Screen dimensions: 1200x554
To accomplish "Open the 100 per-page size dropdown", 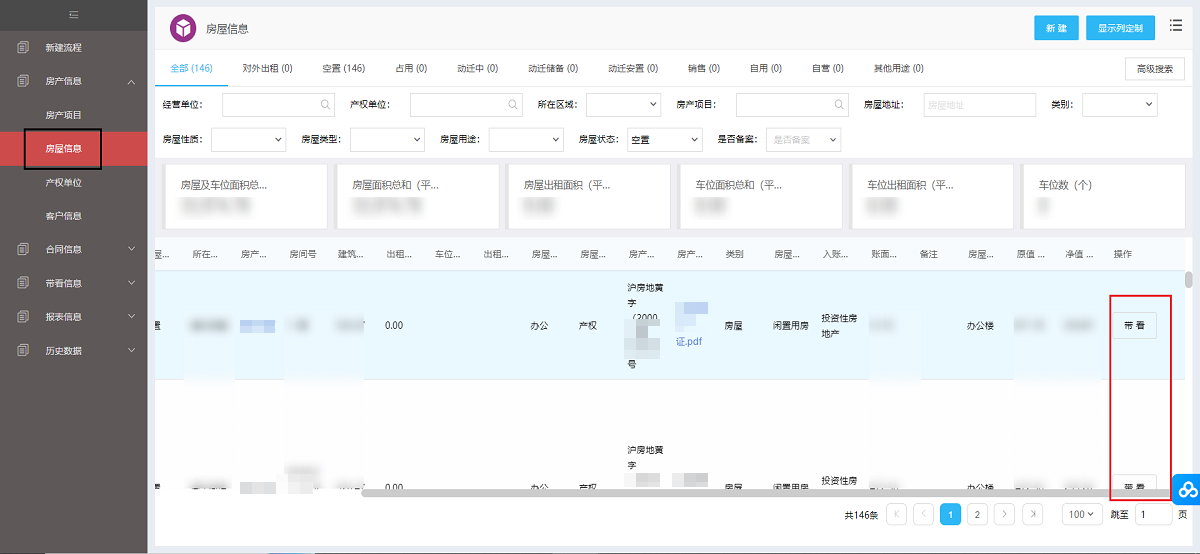I will (x=1081, y=514).
